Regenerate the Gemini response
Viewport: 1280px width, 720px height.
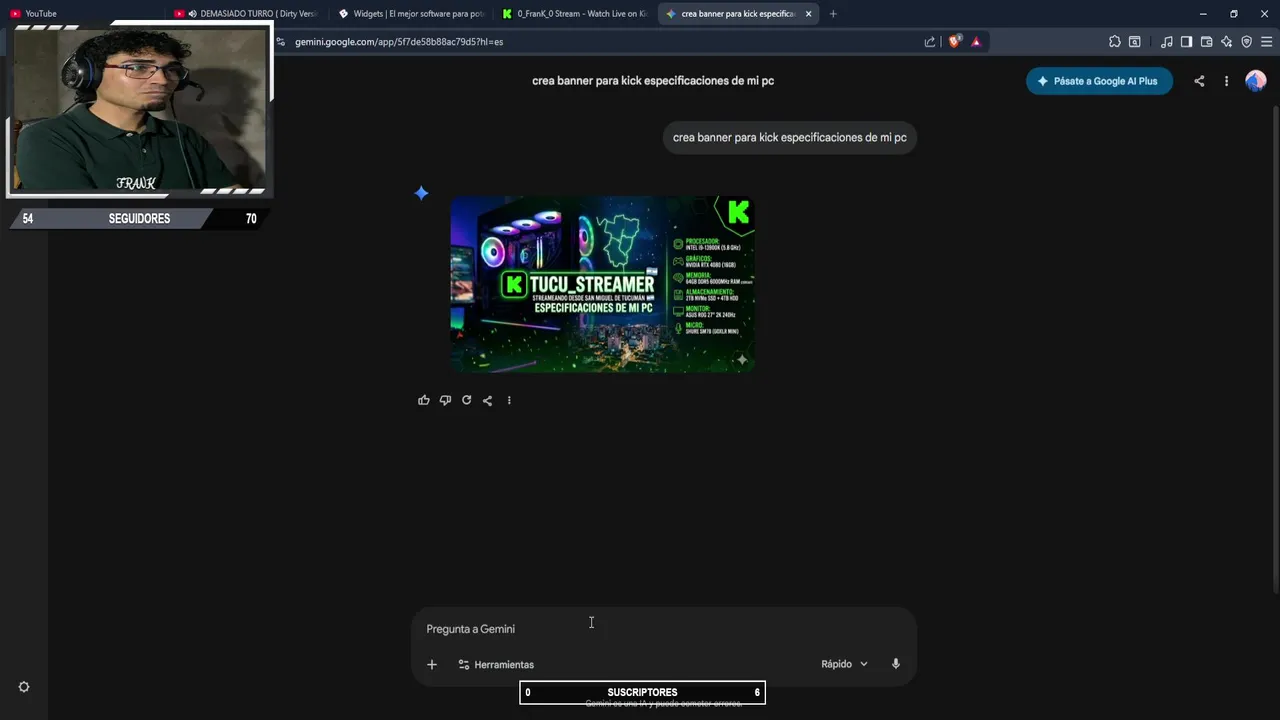466,400
